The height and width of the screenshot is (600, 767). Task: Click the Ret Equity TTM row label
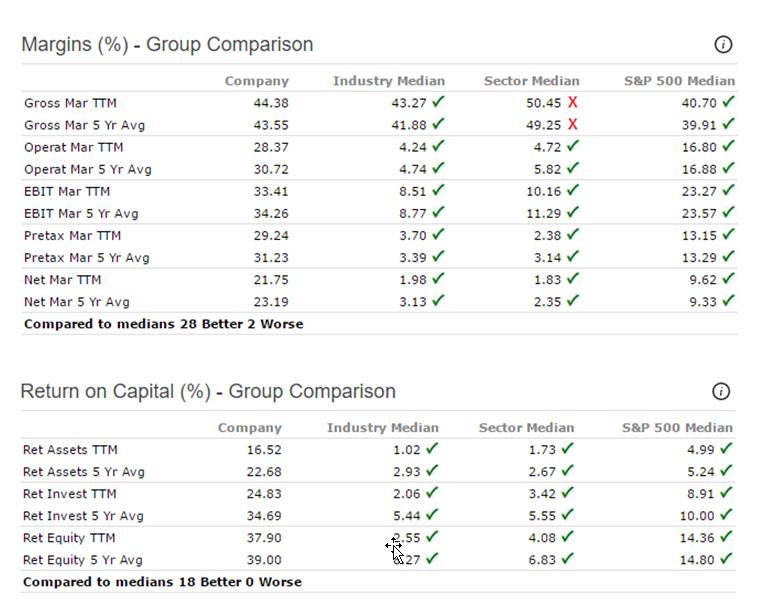[x=69, y=538]
